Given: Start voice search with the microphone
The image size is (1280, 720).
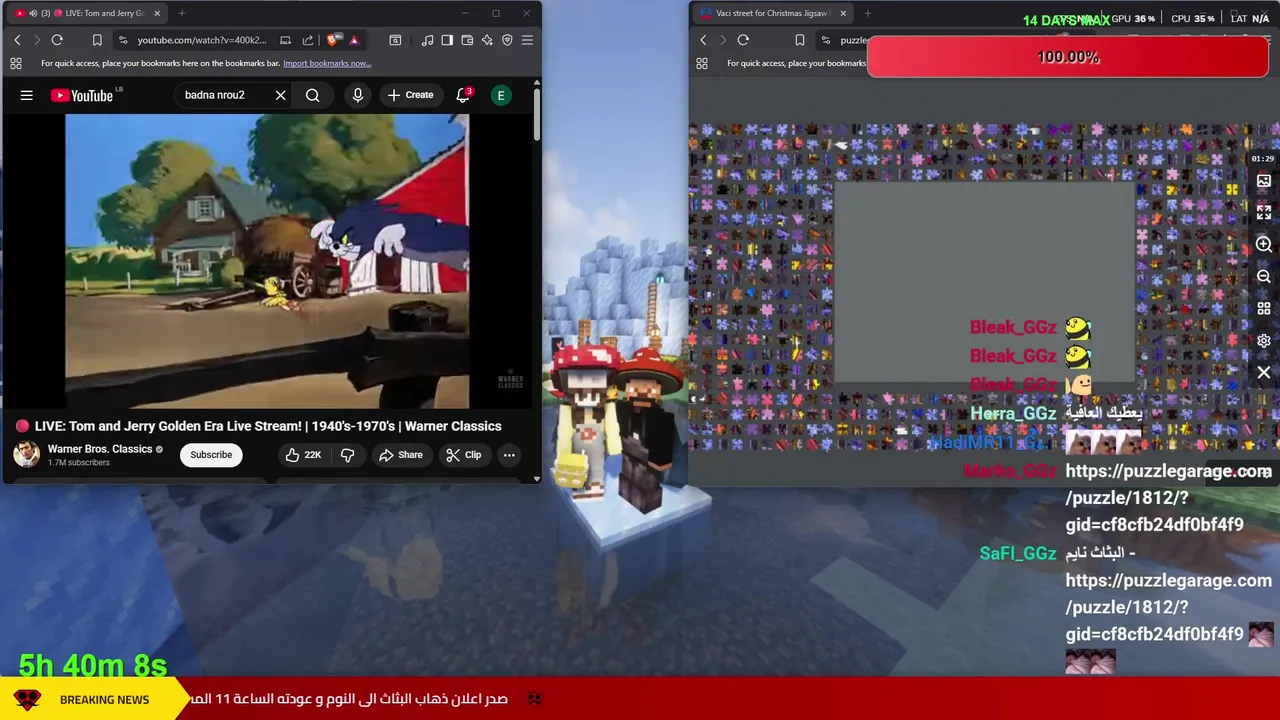Looking at the screenshot, I should pos(357,95).
